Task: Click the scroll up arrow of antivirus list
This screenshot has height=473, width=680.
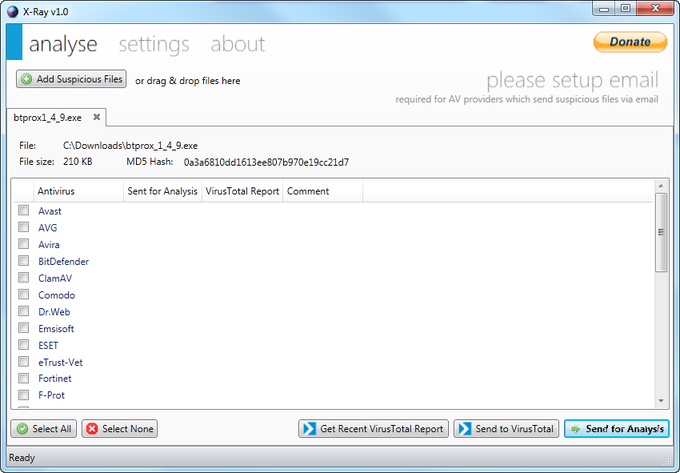Action: [x=661, y=186]
